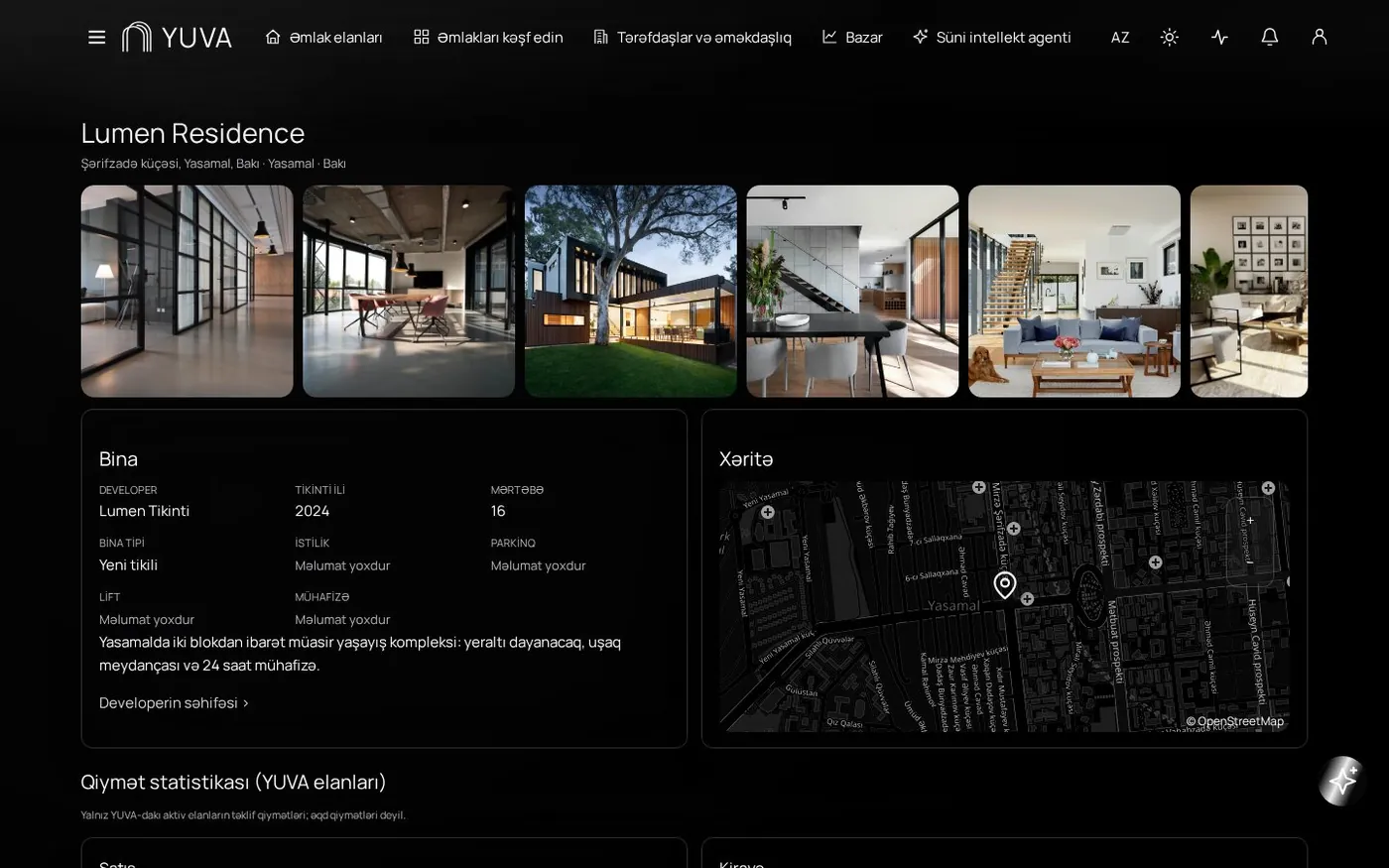The height and width of the screenshot is (868, 1389).
Task: View the framed picture wall photo
Action: coord(1249,292)
